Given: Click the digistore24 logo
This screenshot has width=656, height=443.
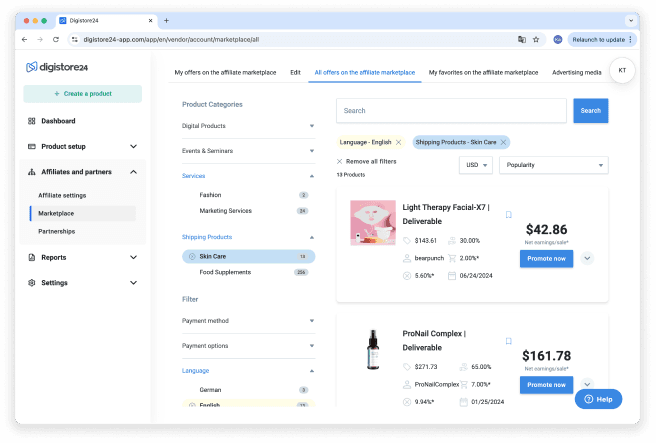Looking at the screenshot, I should tap(57, 67).
